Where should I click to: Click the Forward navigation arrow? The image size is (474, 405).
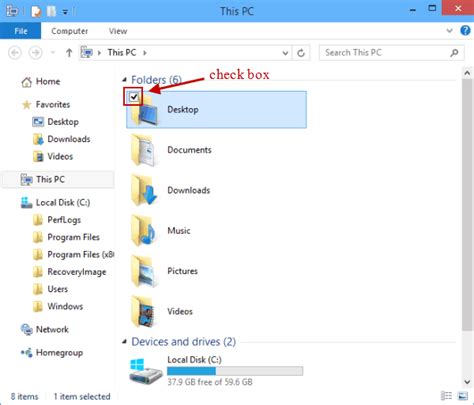click(35, 53)
